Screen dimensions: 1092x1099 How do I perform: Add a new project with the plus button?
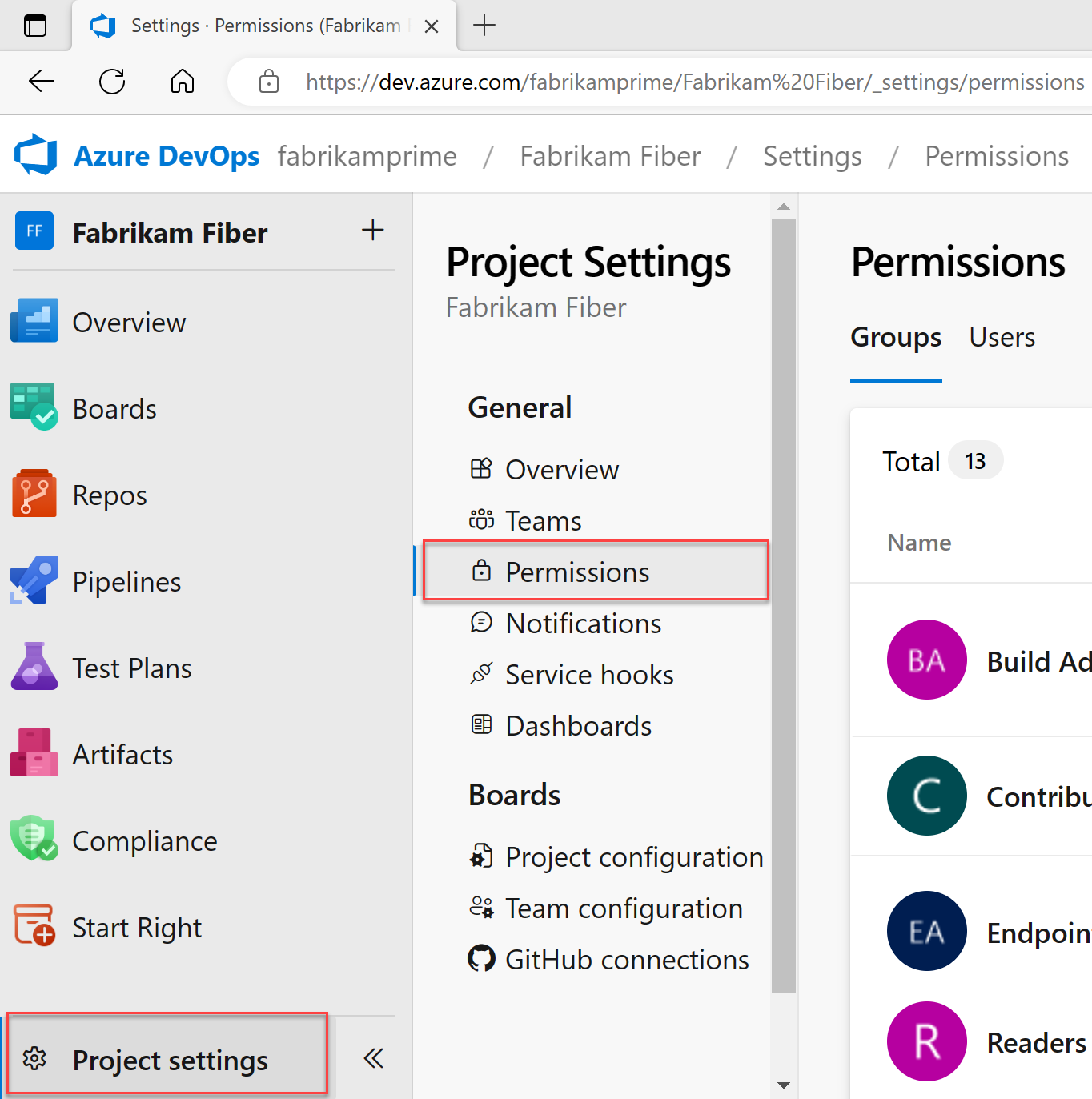[x=372, y=230]
